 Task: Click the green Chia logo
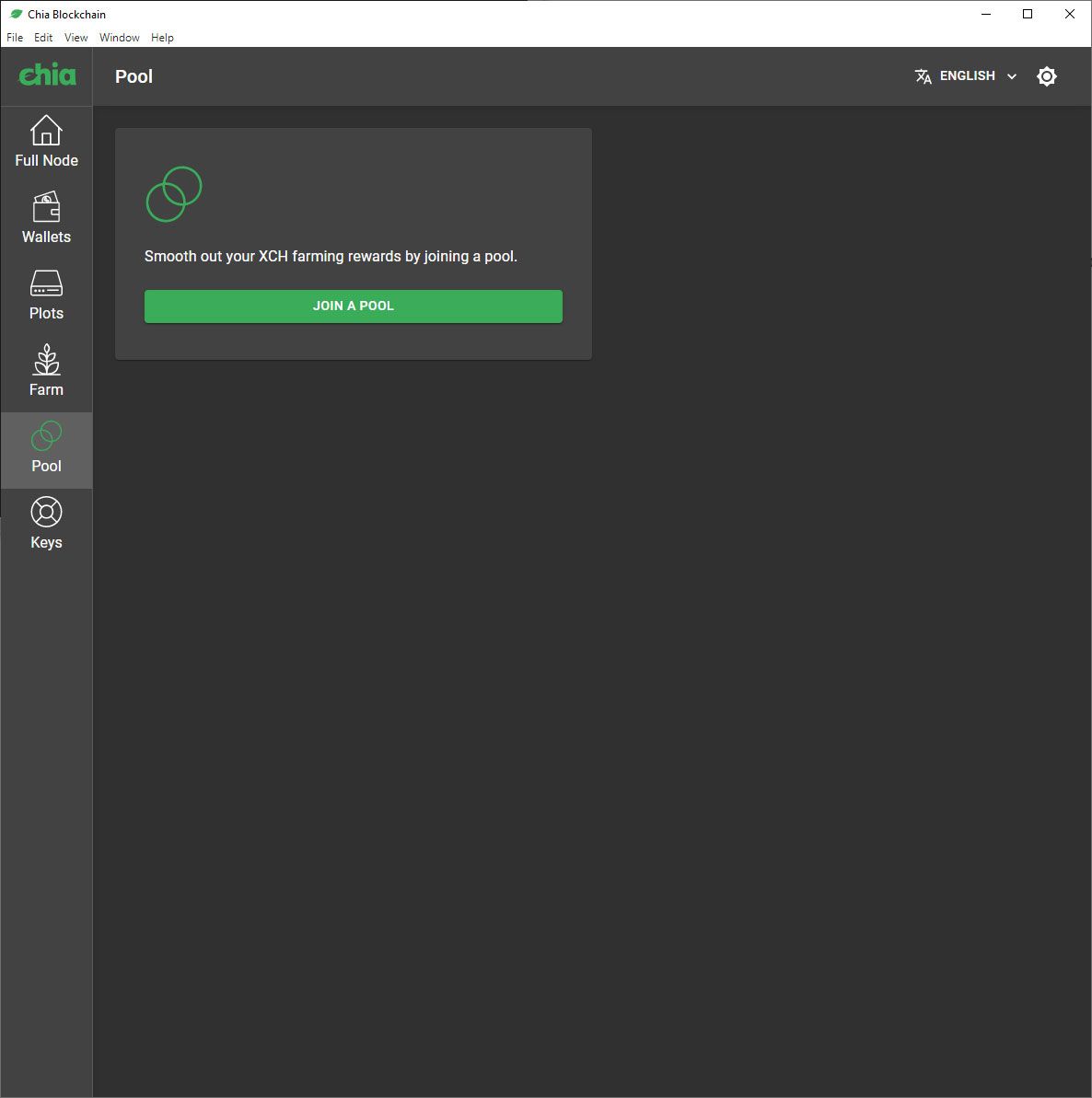tap(47, 75)
